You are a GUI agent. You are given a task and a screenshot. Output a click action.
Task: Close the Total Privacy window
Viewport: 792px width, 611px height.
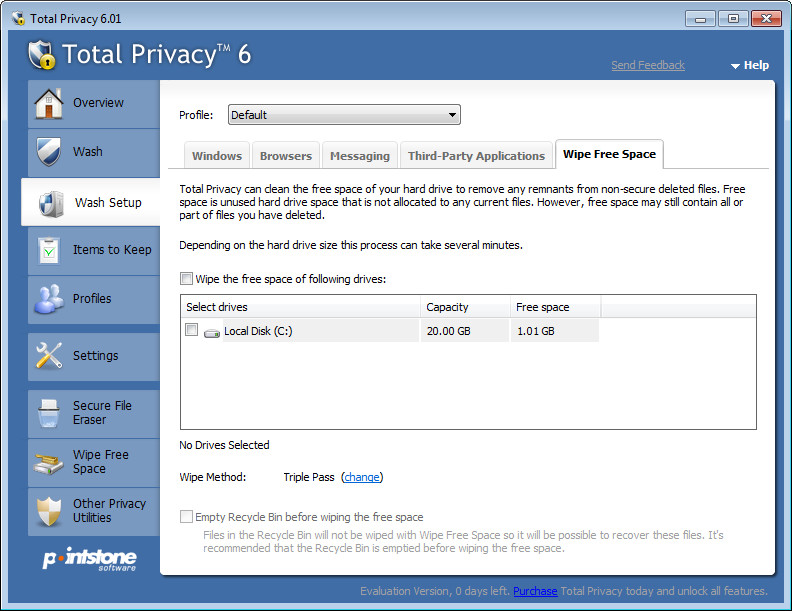click(766, 19)
